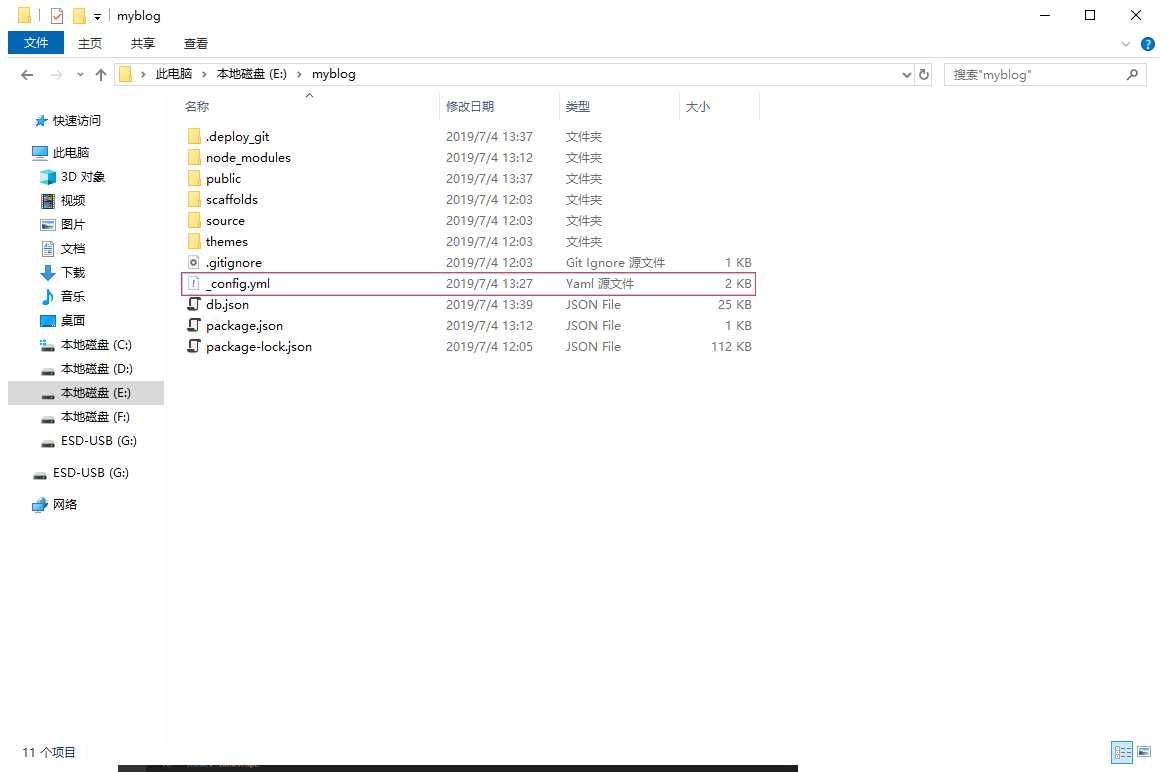Click 本地磁盘 (E:) in the breadcrumb path

[x=250, y=74]
